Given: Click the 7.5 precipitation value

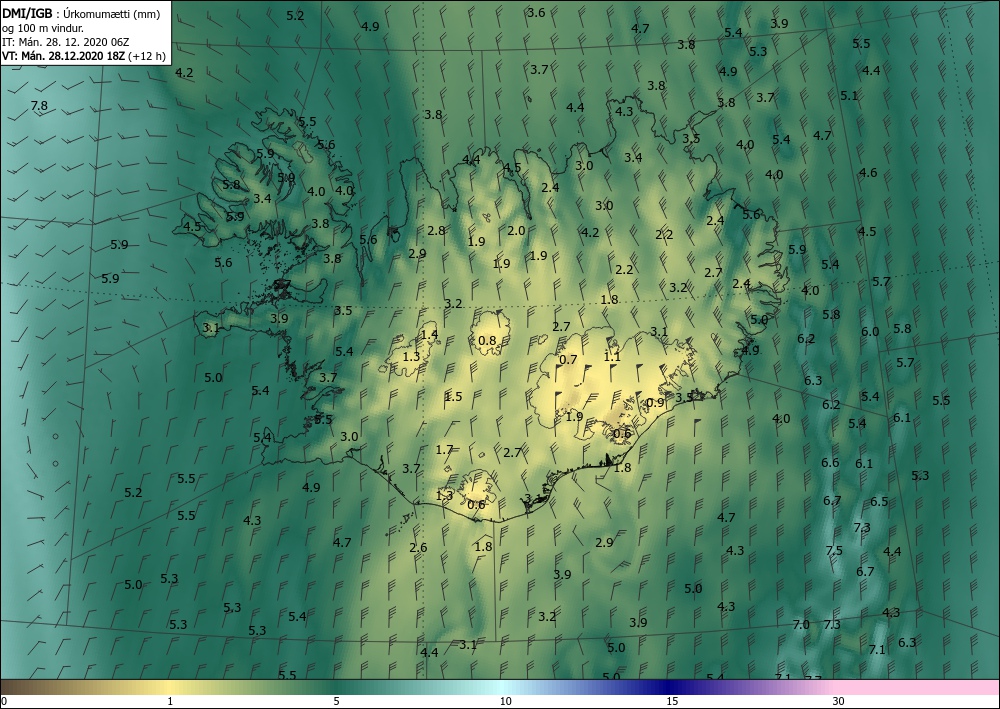Looking at the screenshot, I should [x=834, y=551].
